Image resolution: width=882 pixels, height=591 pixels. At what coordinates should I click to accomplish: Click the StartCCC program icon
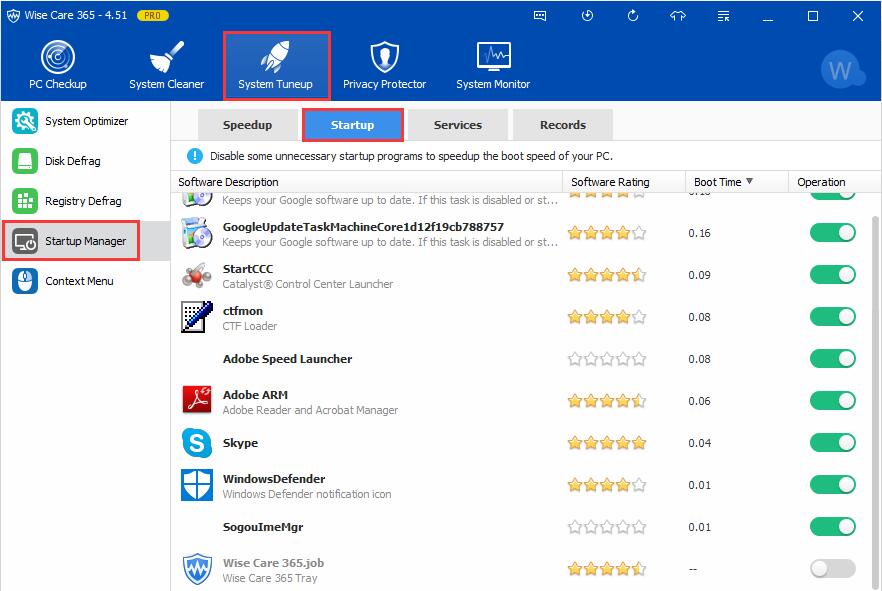point(197,275)
